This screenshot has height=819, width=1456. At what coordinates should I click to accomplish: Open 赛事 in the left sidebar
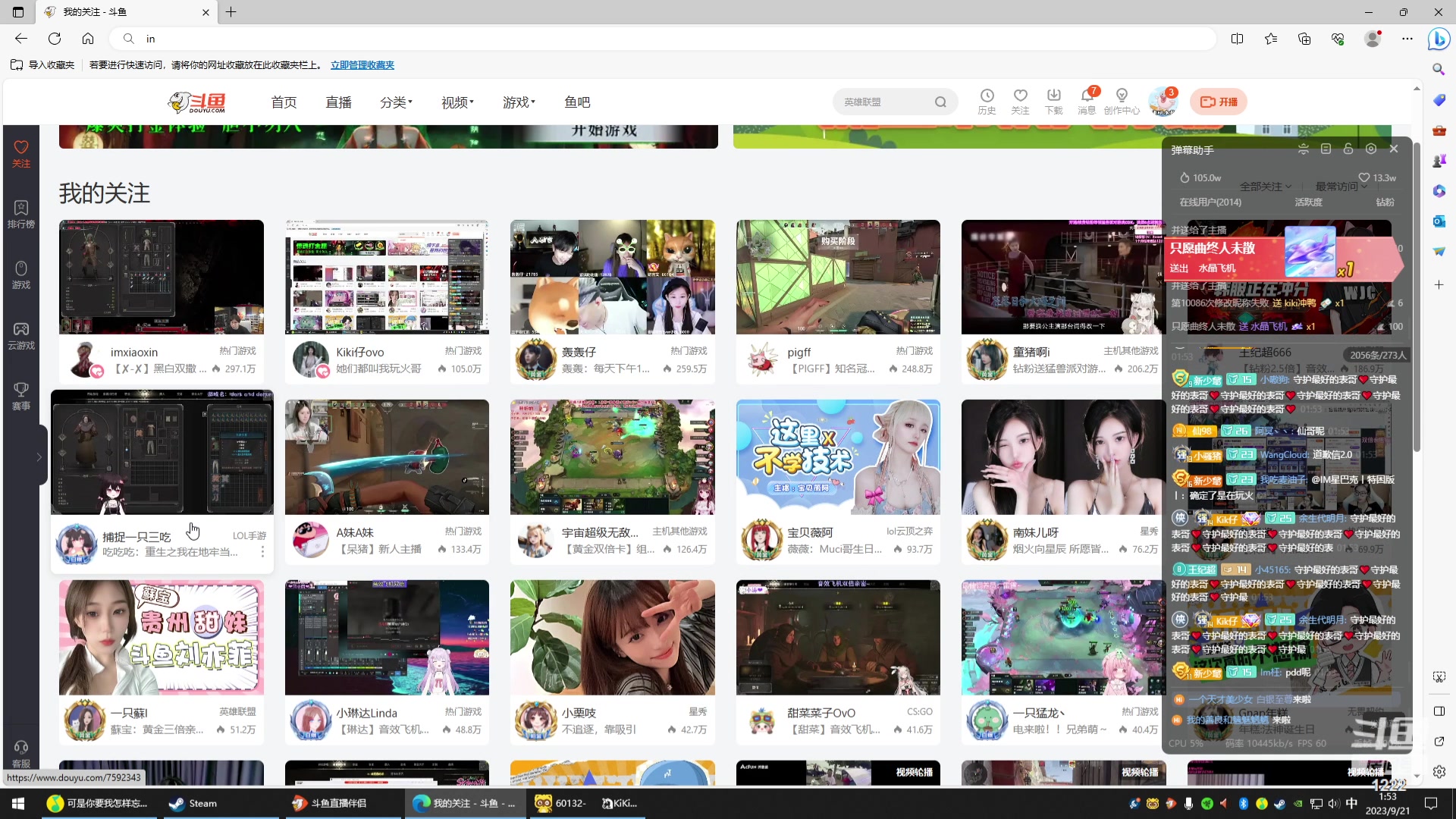pos(21,396)
